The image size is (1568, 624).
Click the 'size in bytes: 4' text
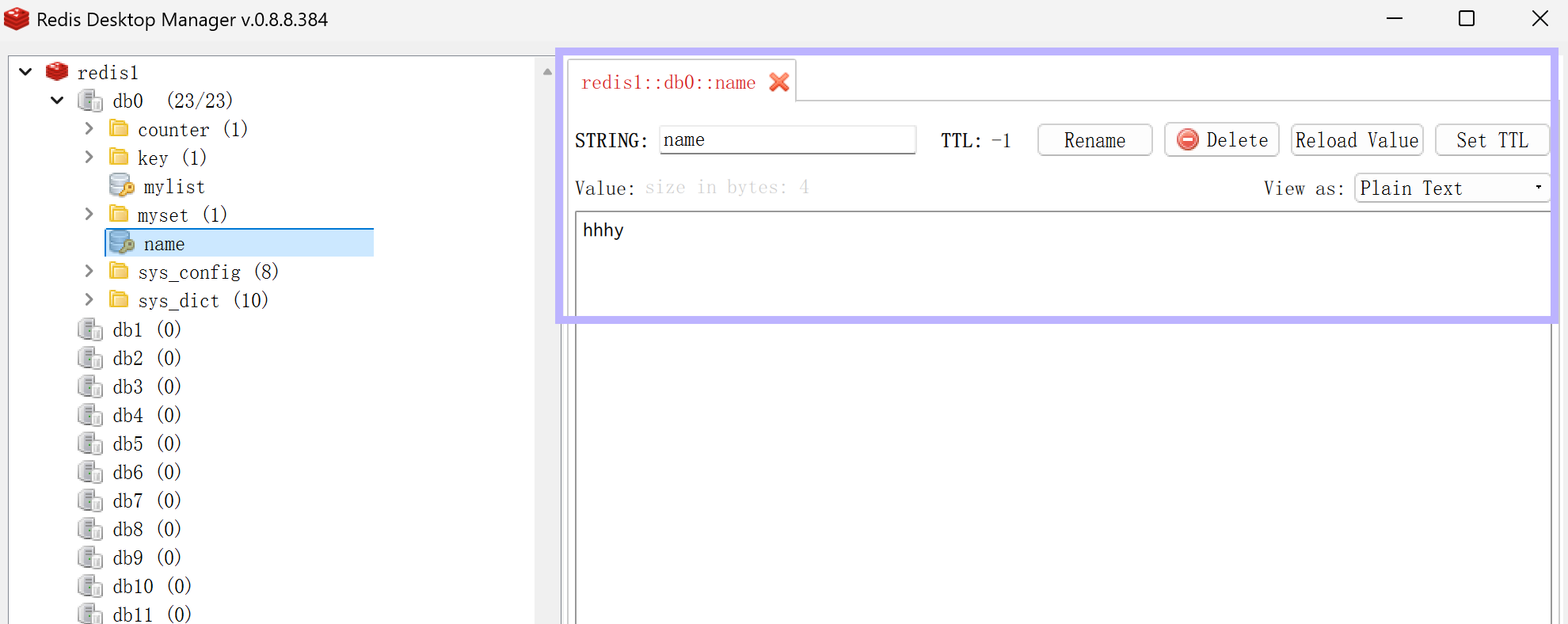727,187
